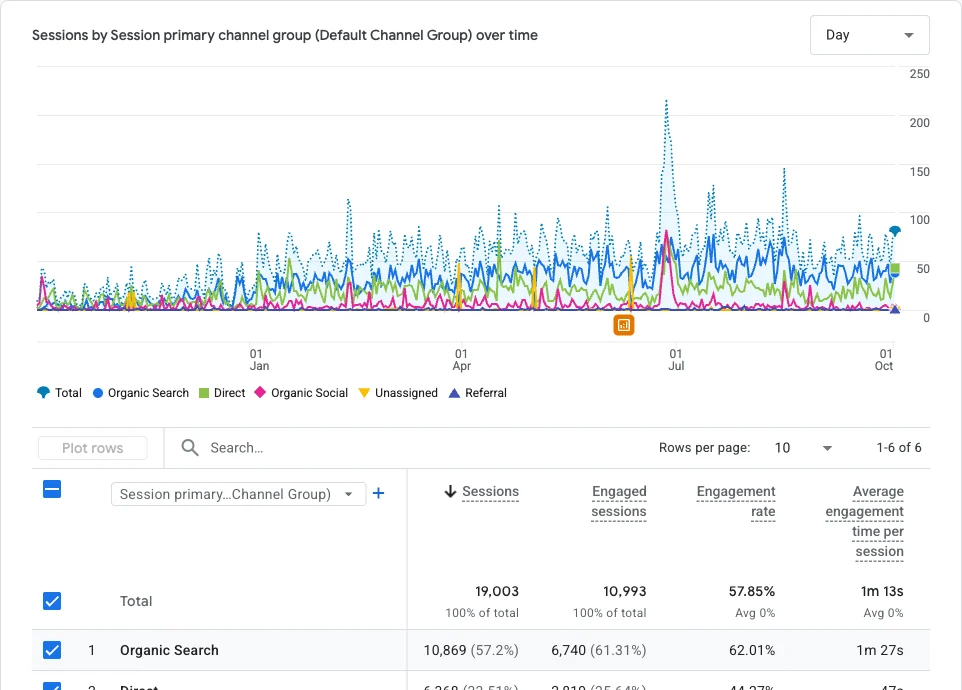Click the chart title text
This screenshot has width=962, height=690.
[x=285, y=35]
